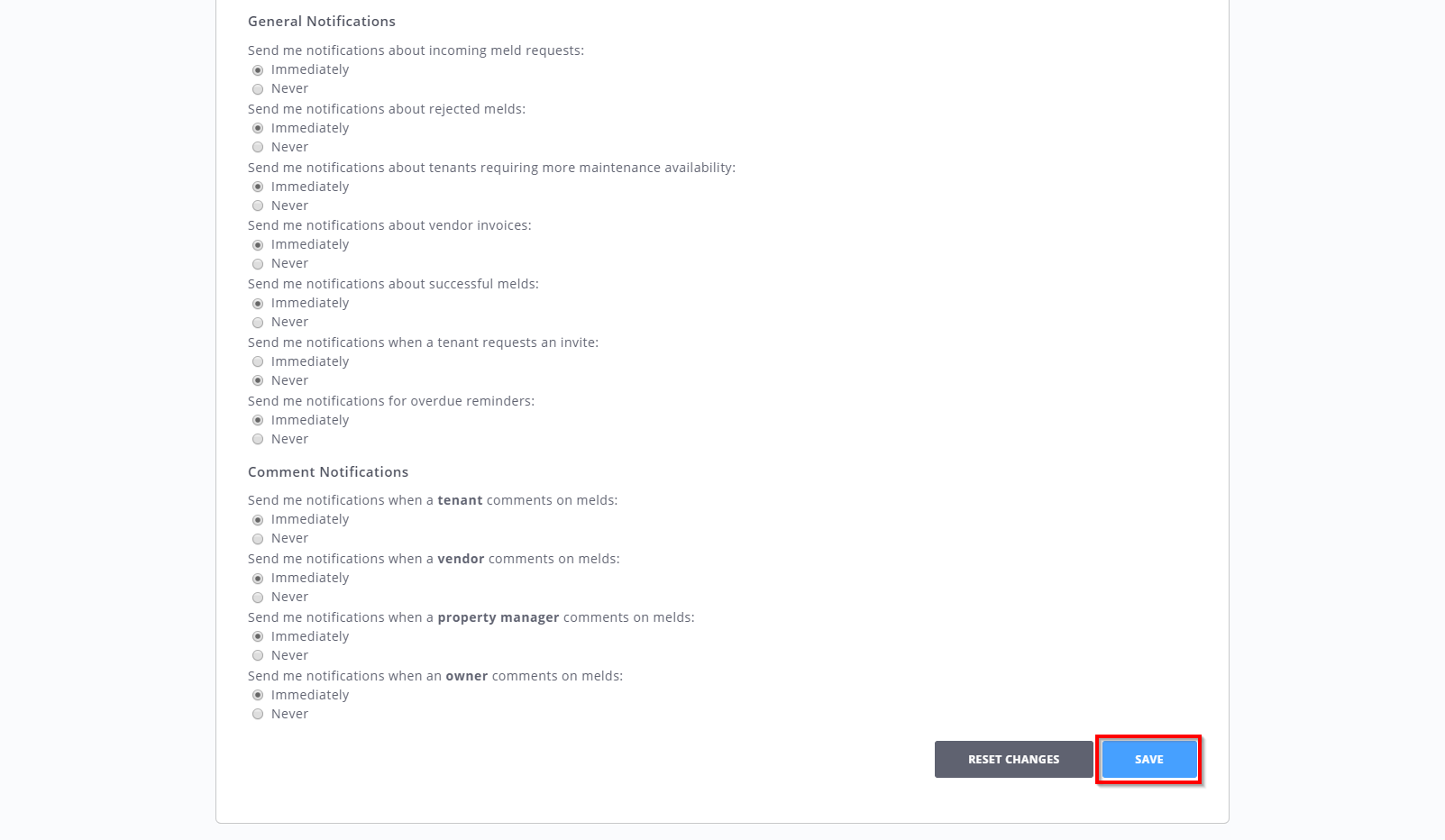This screenshot has width=1445, height=840.
Task: Select Immediately for incoming meld requests
Action: (258, 70)
